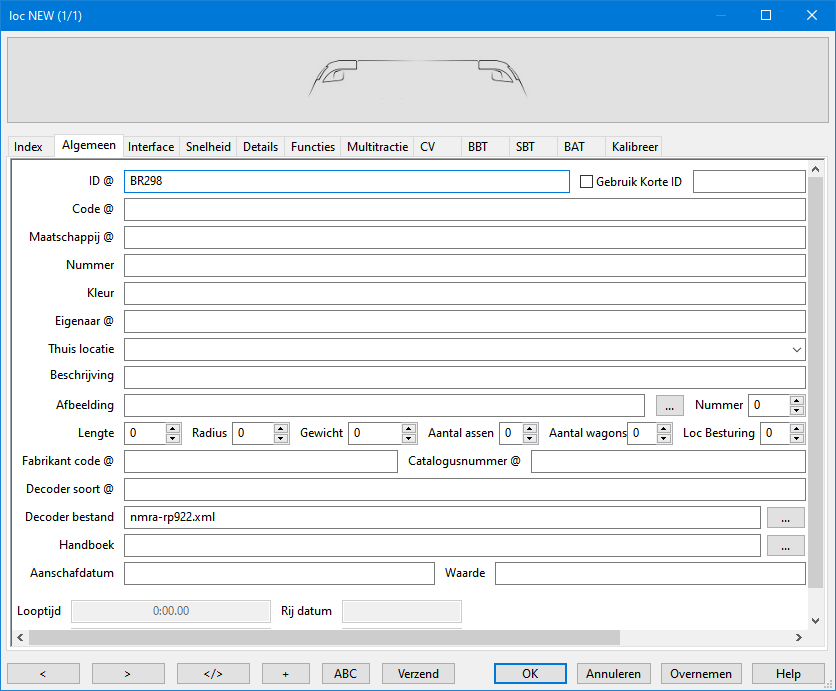Open the XML '</>' editor button
The width and height of the screenshot is (836, 691).
[x=213, y=673]
